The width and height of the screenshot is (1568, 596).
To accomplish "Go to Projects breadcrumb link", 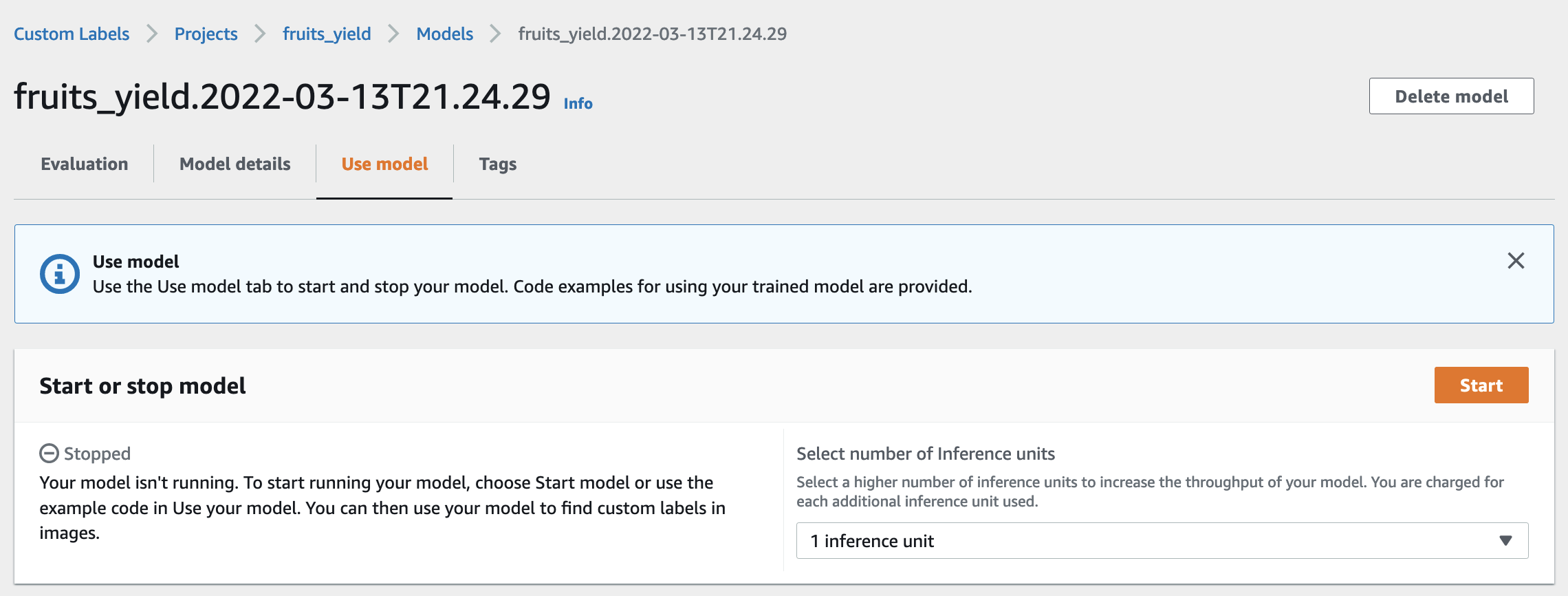I will (x=206, y=34).
